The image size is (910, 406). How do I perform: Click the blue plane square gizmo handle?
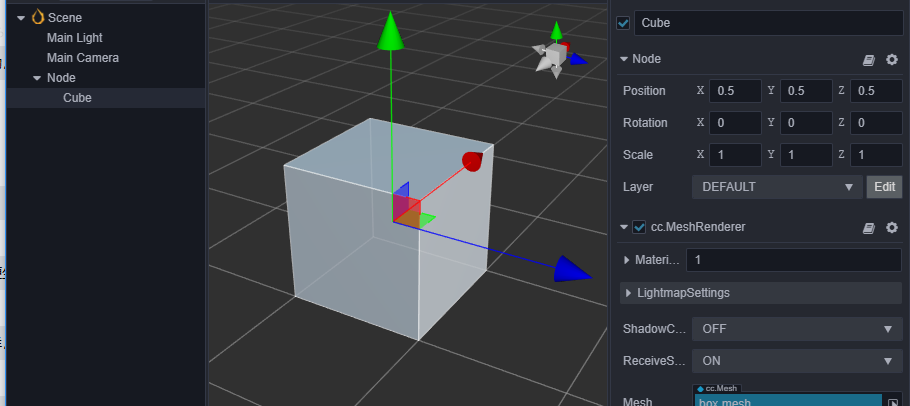[x=402, y=190]
